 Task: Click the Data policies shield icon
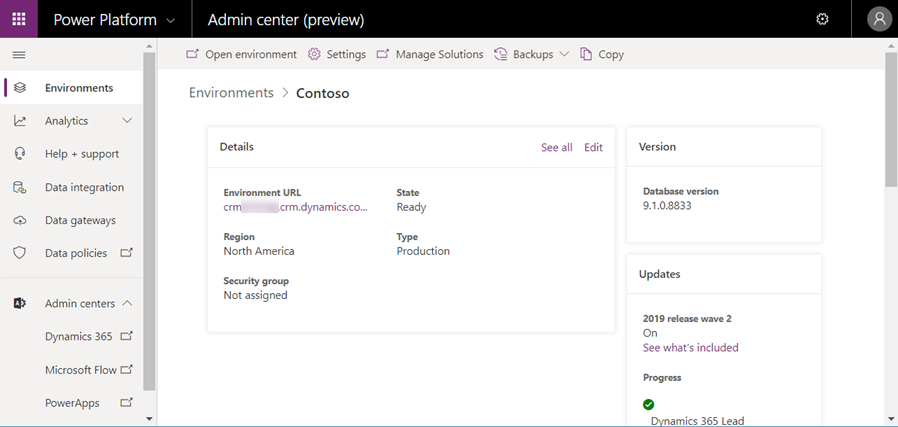[x=19, y=253]
